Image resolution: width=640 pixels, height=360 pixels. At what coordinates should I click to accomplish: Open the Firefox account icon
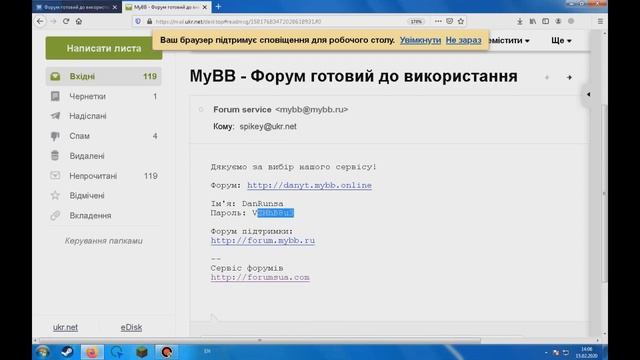(558, 21)
